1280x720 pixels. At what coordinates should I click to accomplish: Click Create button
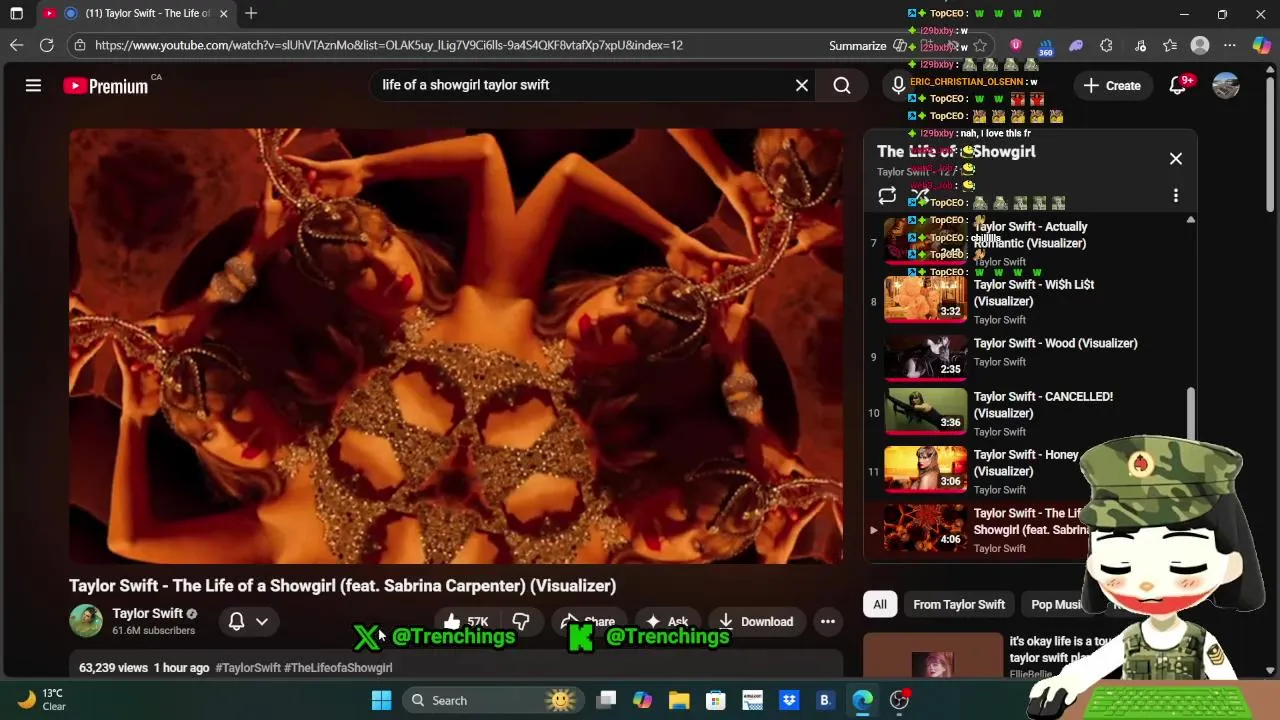coord(1112,86)
